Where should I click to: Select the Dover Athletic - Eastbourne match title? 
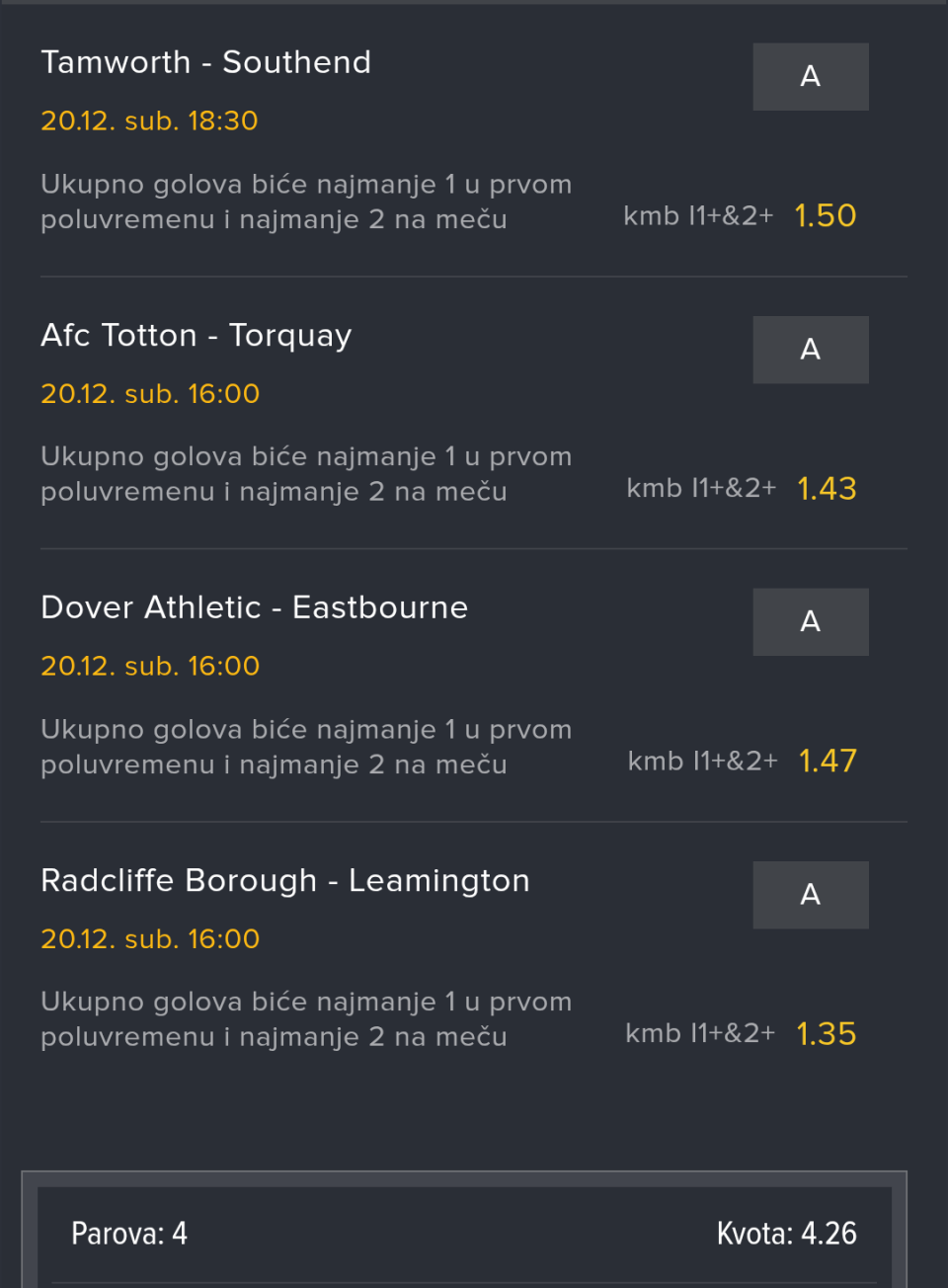pyautogui.click(x=254, y=607)
